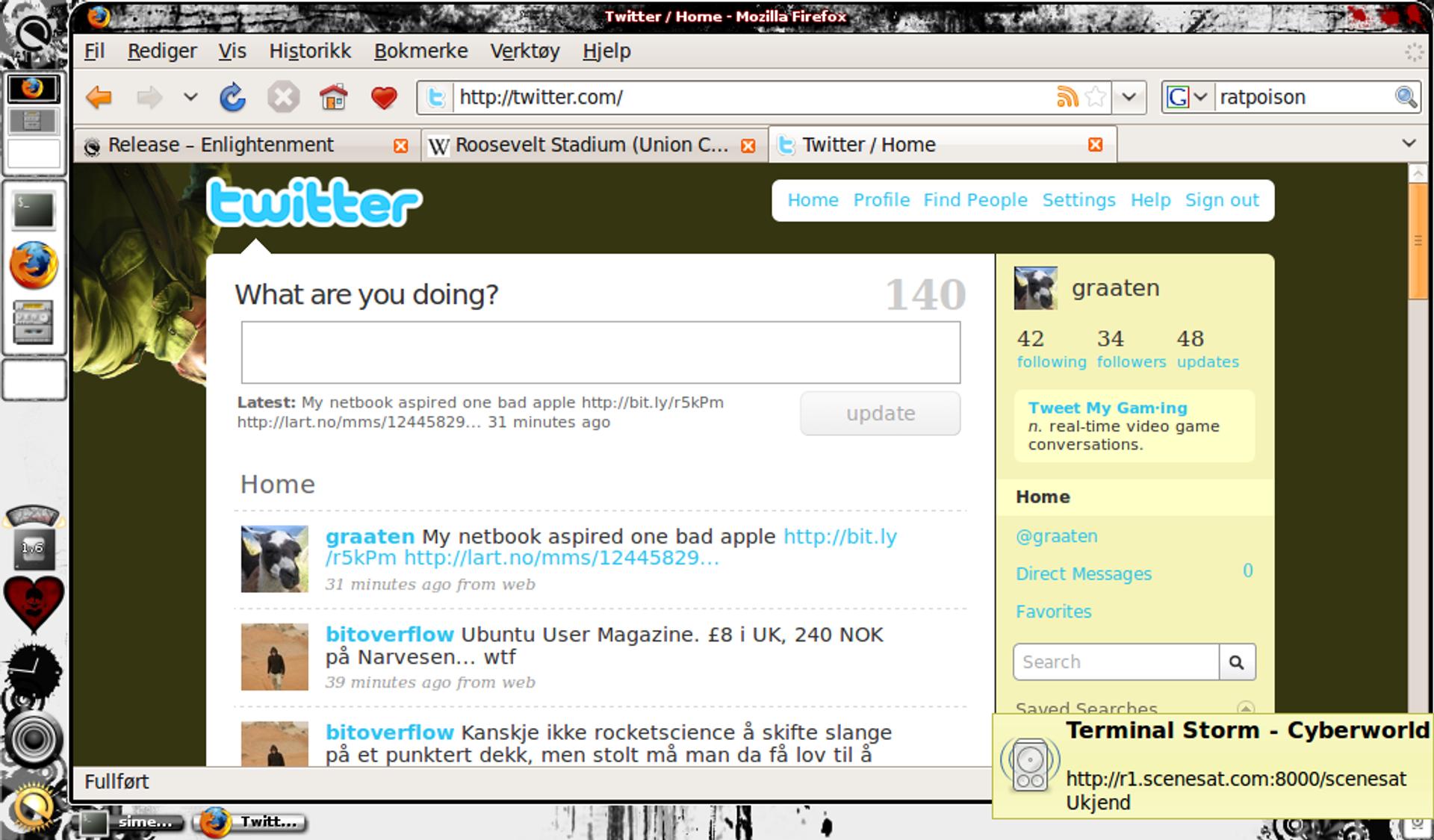The height and width of the screenshot is (840, 1434).
Task: Open Find People in Twitter's navigation
Action: [975, 200]
